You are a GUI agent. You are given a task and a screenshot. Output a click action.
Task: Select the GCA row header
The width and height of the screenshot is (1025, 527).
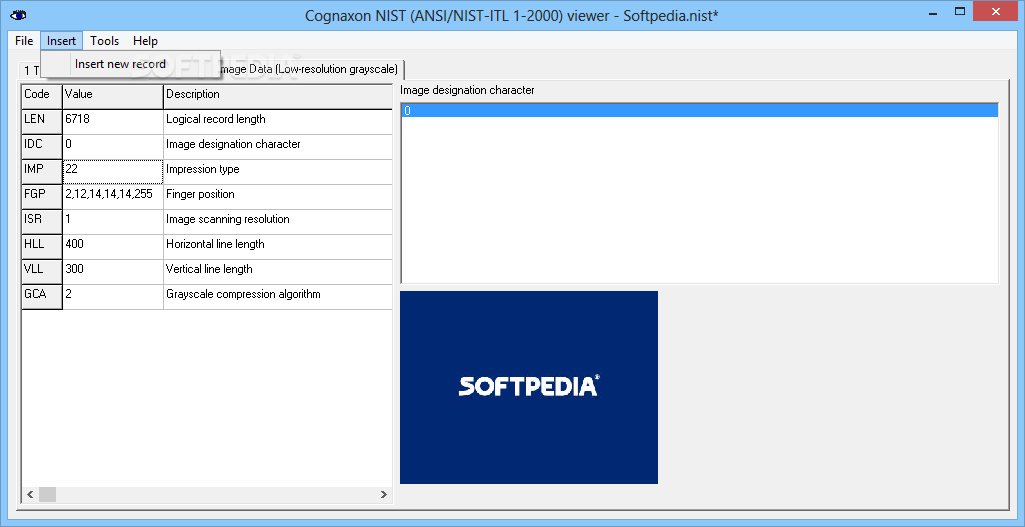pos(42,296)
